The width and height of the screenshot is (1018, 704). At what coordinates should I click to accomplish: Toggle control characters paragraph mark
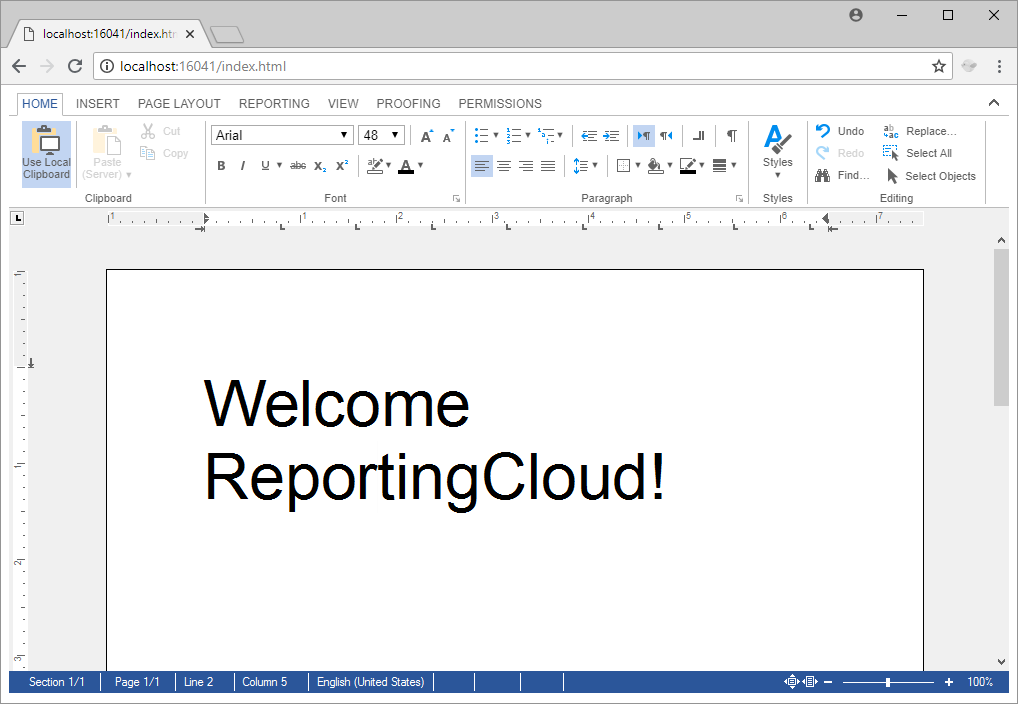[732, 136]
